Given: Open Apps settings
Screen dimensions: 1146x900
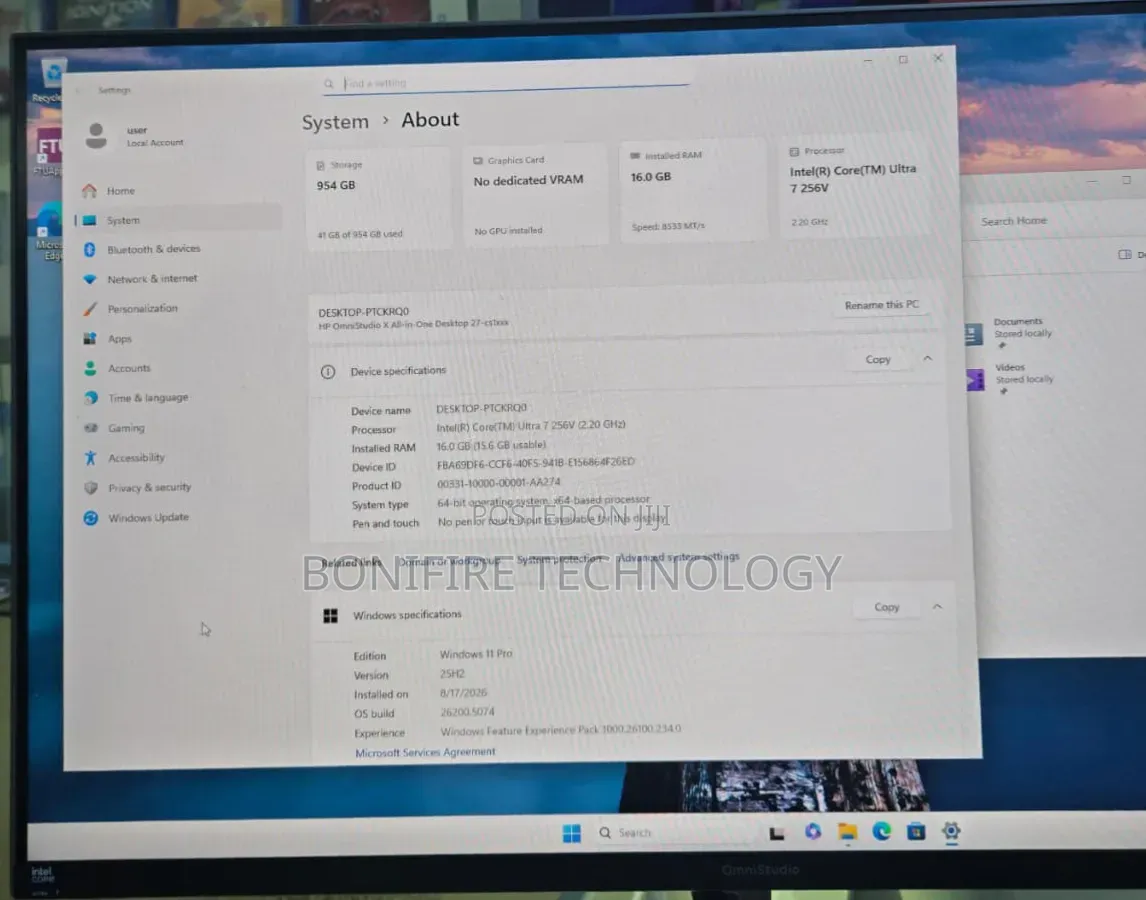Looking at the screenshot, I should [x=120, y=339].
